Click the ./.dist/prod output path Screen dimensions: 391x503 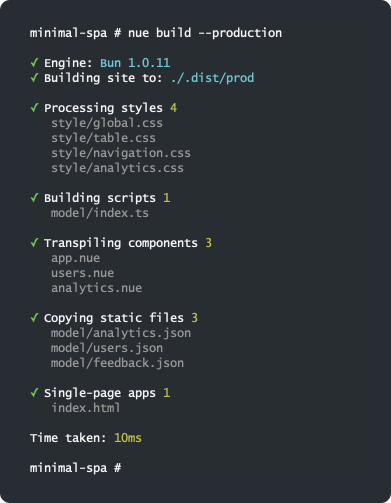pos(212,78)
